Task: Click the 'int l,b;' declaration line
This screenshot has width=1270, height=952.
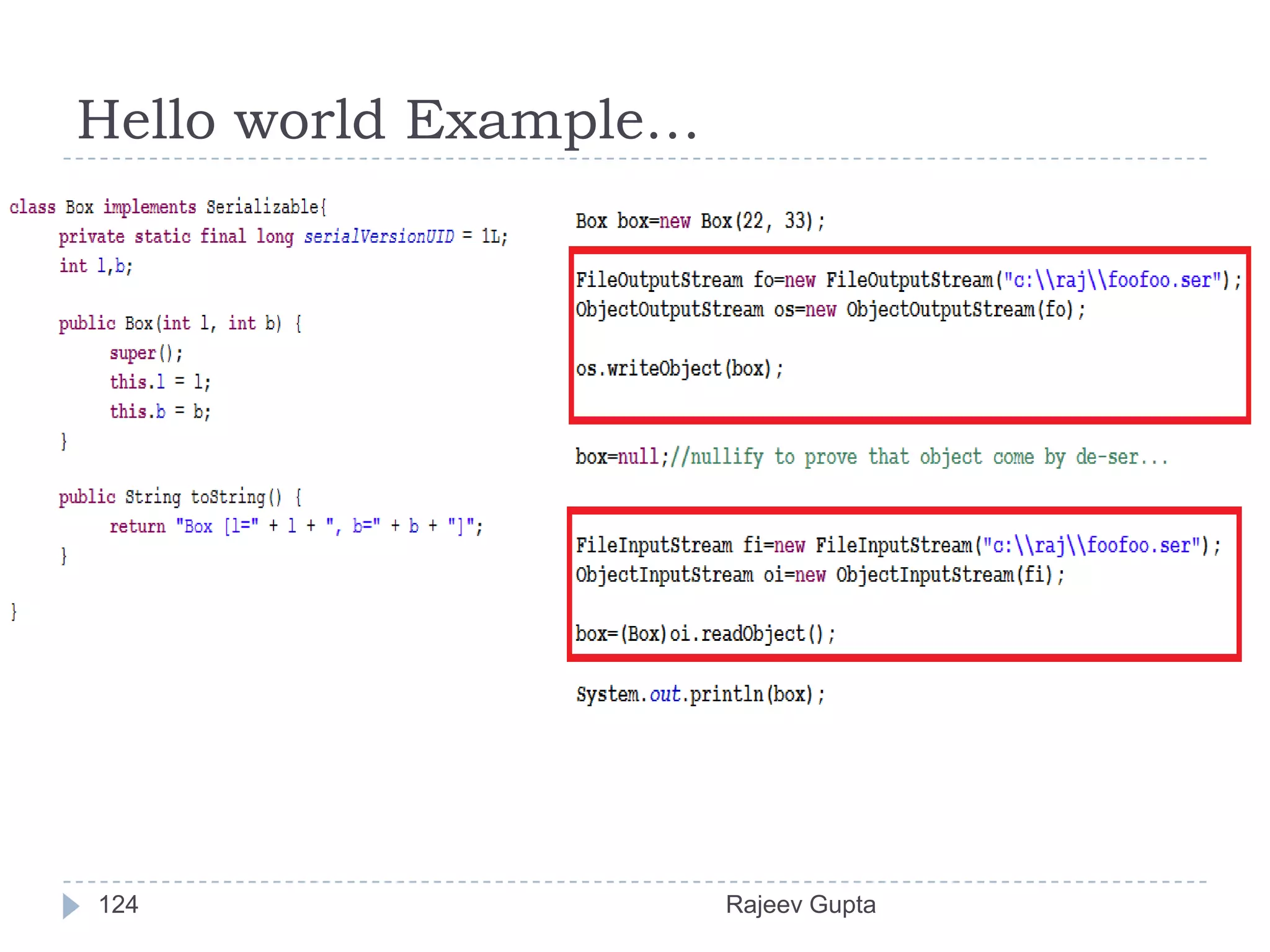Action: [96, 267]
